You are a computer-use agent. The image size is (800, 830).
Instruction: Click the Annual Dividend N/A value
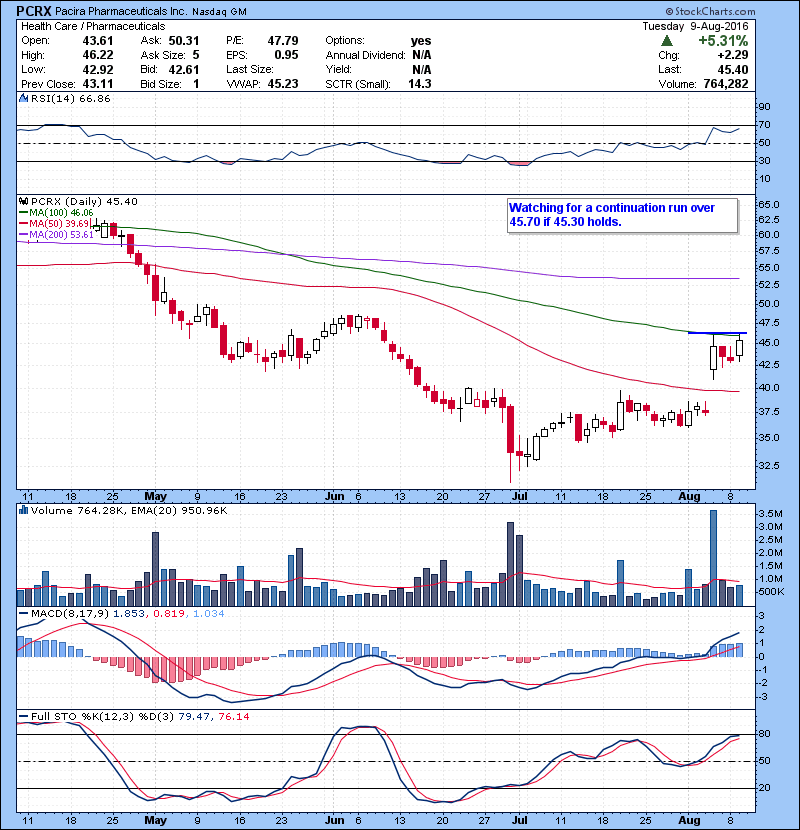tap(421, 55)
